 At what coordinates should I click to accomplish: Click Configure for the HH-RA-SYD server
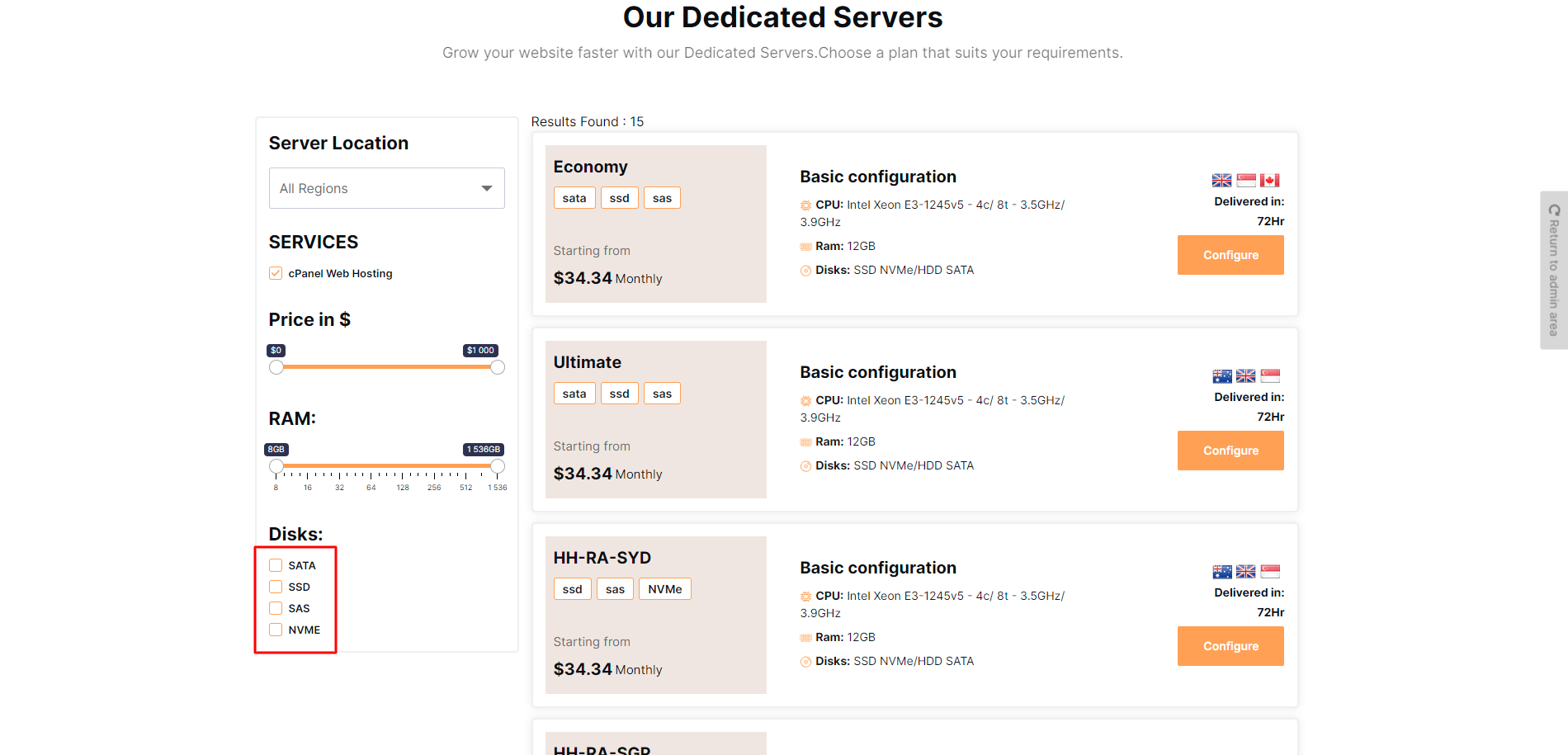coord(1230,646)
